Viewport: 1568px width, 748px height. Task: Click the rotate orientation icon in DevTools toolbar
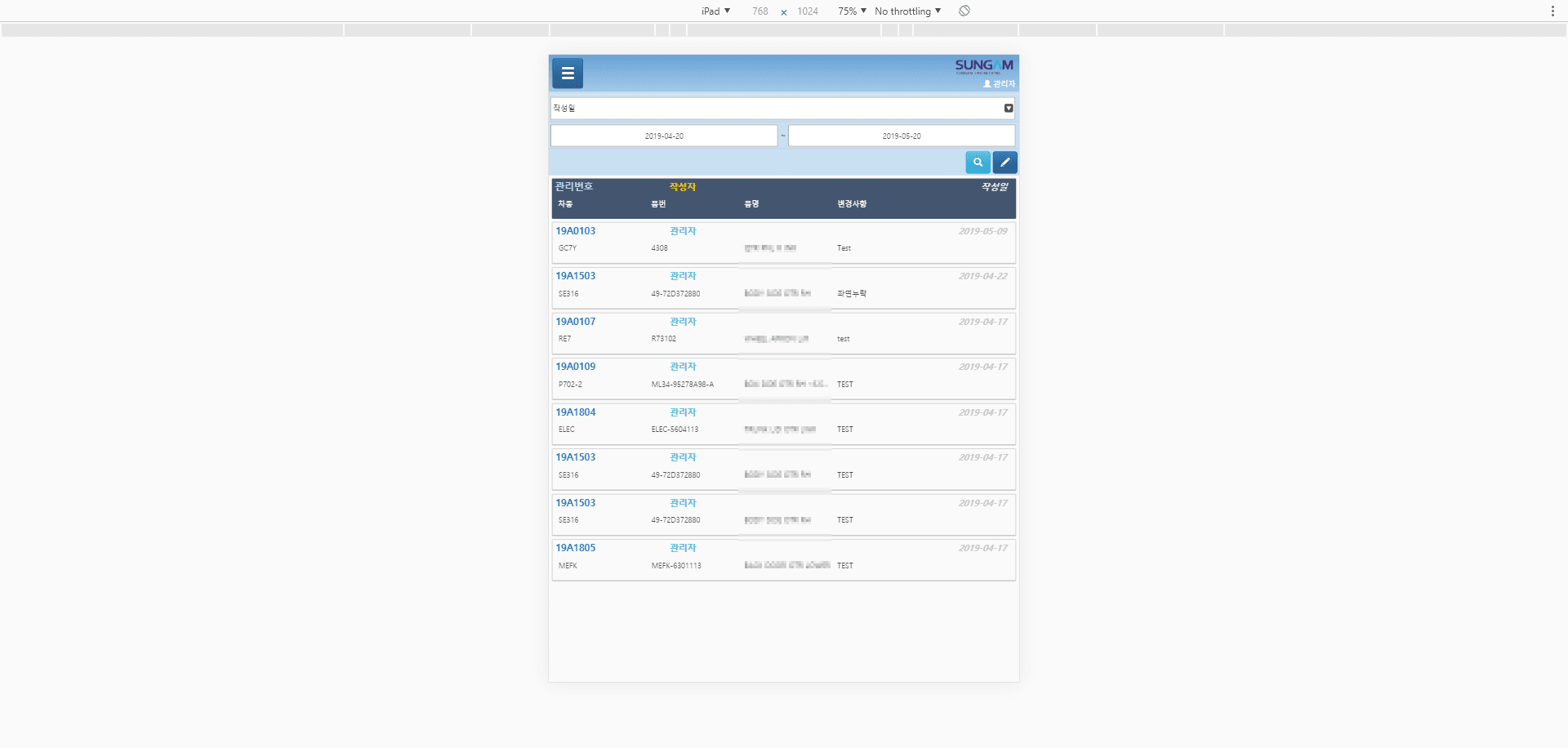coord(964,11)
